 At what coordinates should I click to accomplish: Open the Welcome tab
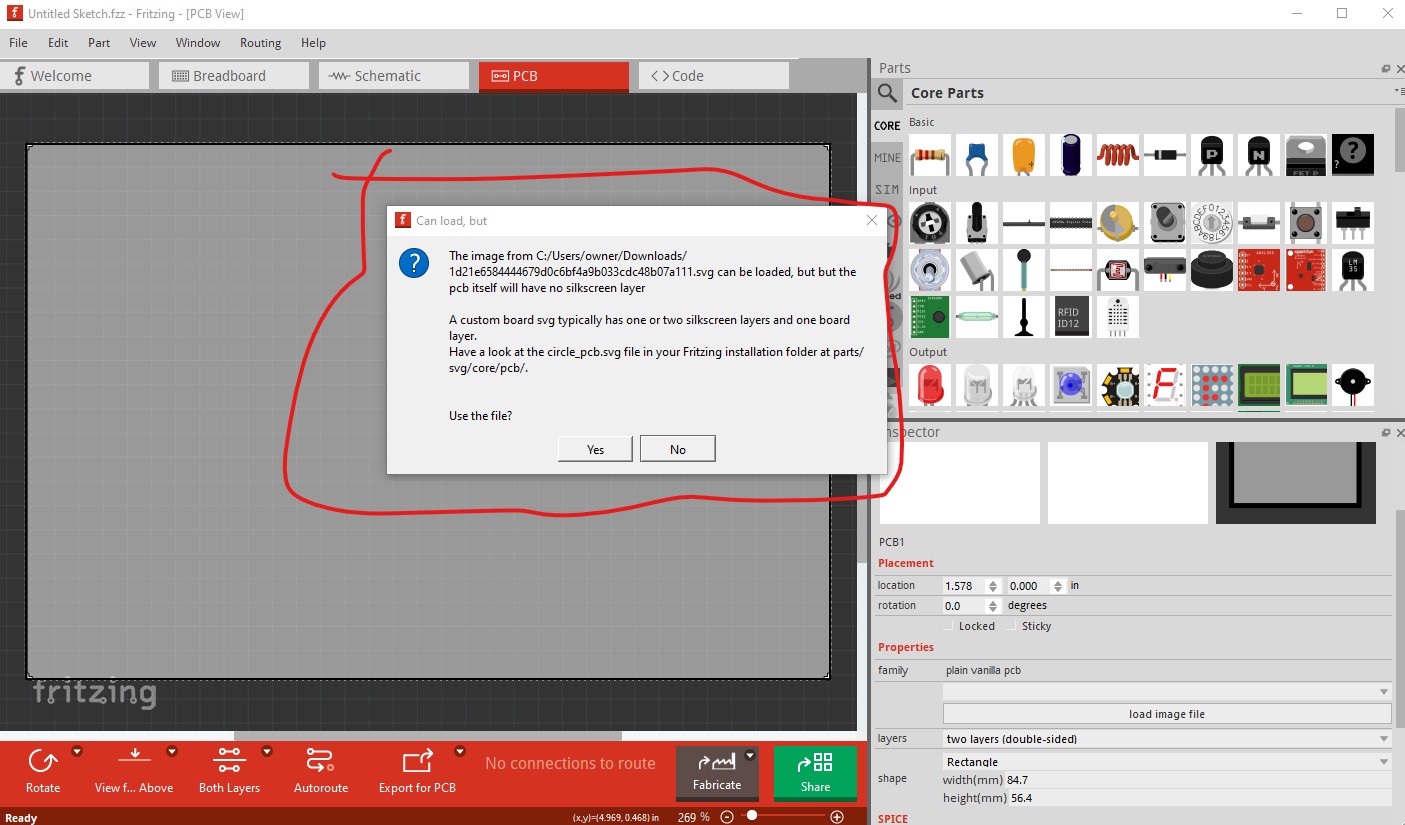(x=74, y=76)
